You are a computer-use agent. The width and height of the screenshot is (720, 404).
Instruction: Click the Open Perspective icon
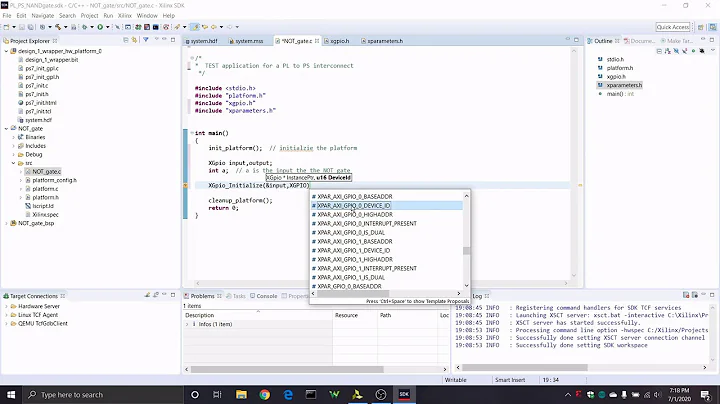701,27
